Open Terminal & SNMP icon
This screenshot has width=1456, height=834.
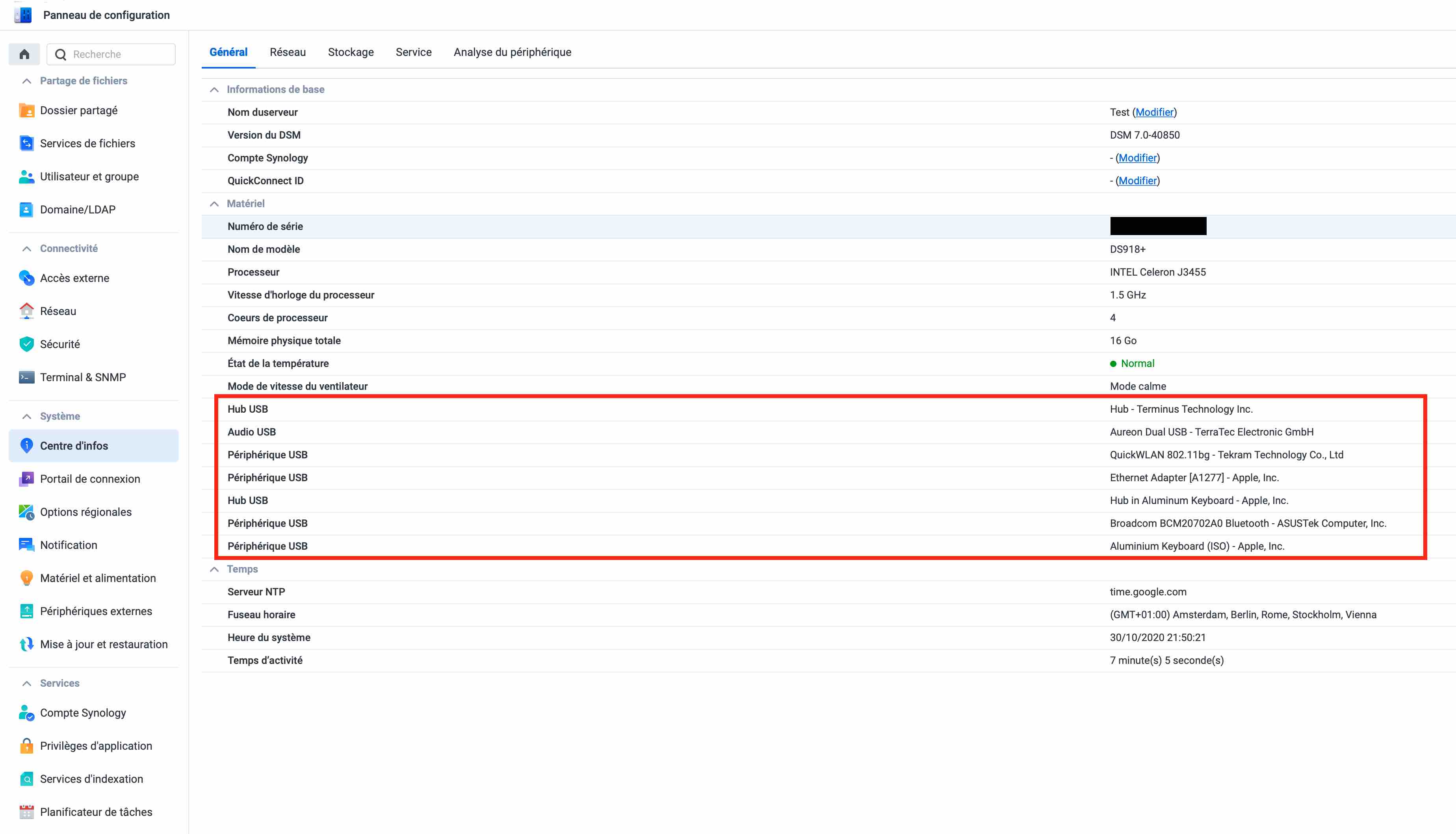(26, 378)
